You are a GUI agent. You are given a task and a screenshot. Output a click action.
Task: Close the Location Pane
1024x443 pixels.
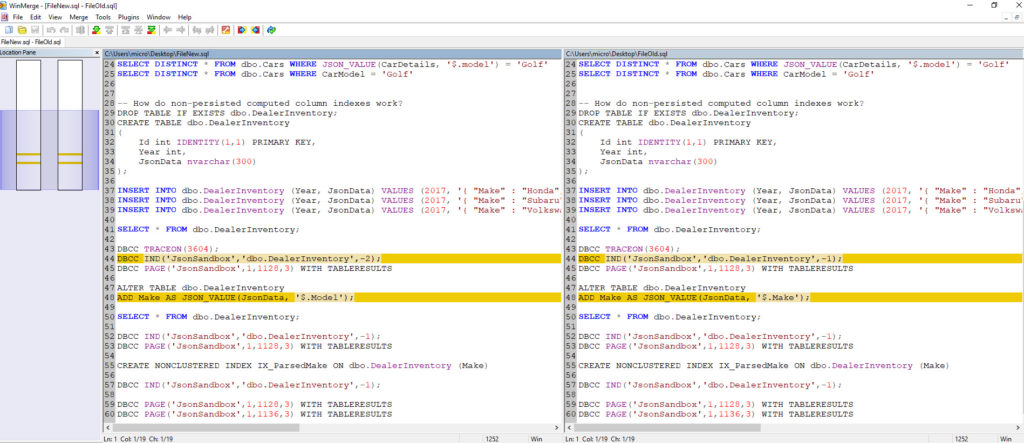pyautogui.click(x=95, y=52)
